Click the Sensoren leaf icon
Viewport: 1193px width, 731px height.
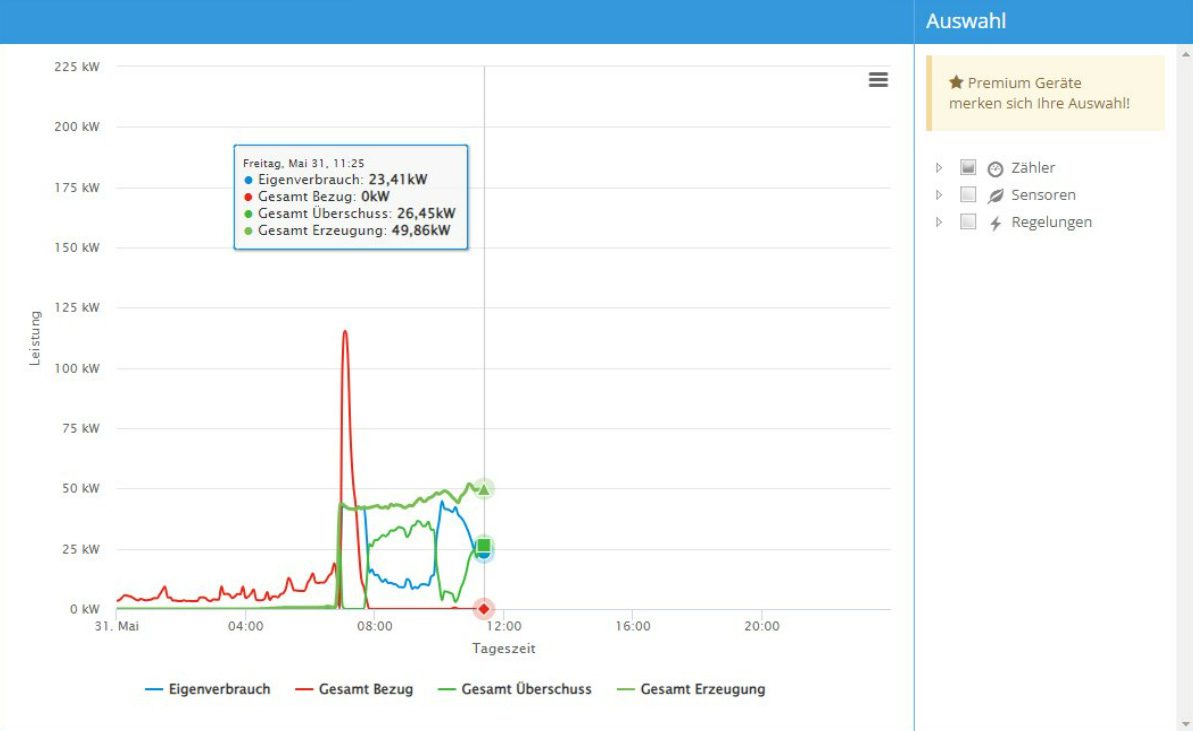tap(995, 196)
